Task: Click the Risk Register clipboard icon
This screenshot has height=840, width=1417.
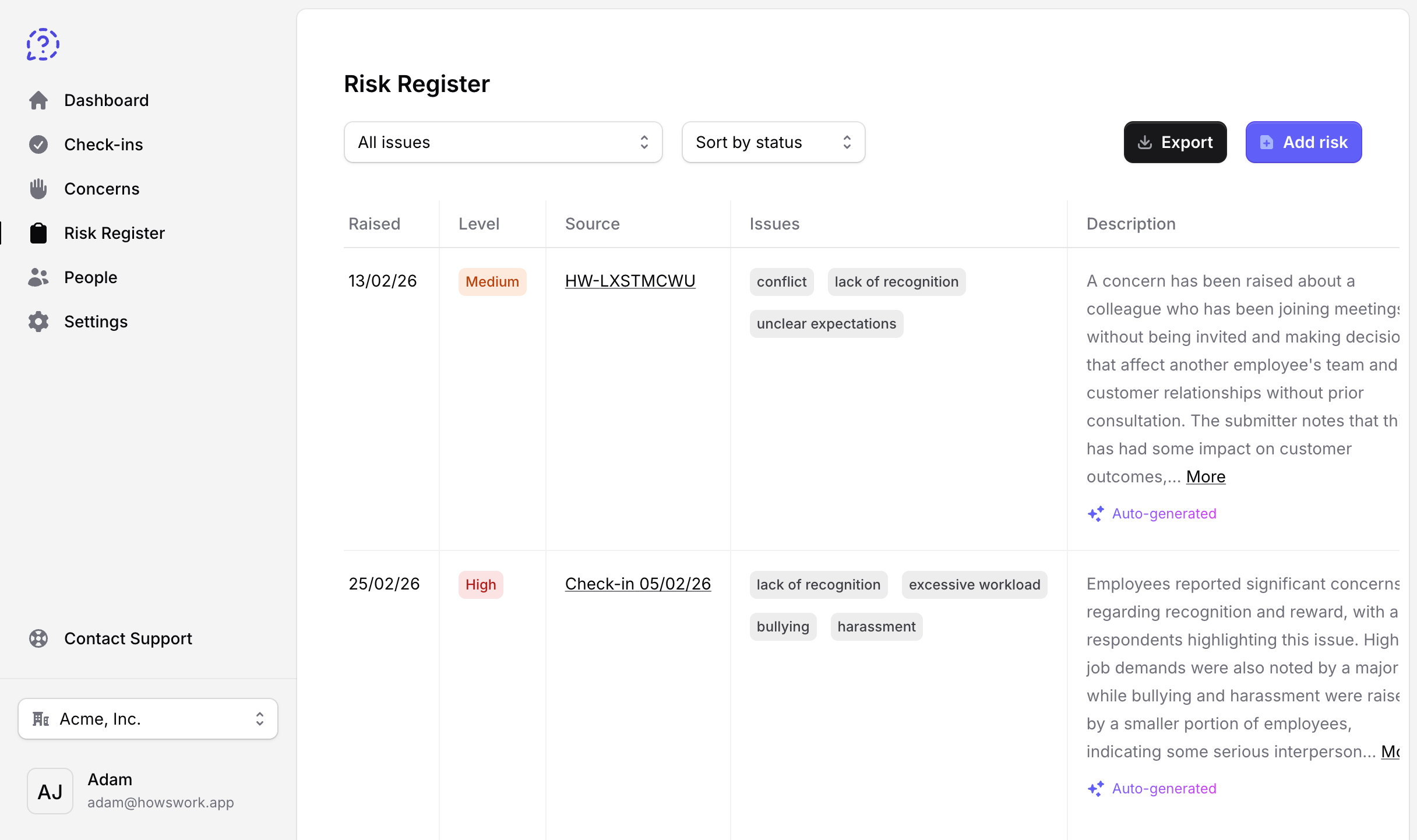Action: (x=38, y=232)
